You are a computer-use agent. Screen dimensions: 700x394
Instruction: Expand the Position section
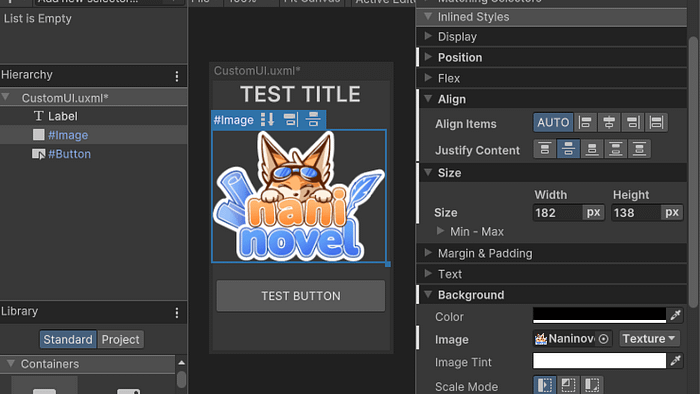pyautogui.click(x=428, y=57)
